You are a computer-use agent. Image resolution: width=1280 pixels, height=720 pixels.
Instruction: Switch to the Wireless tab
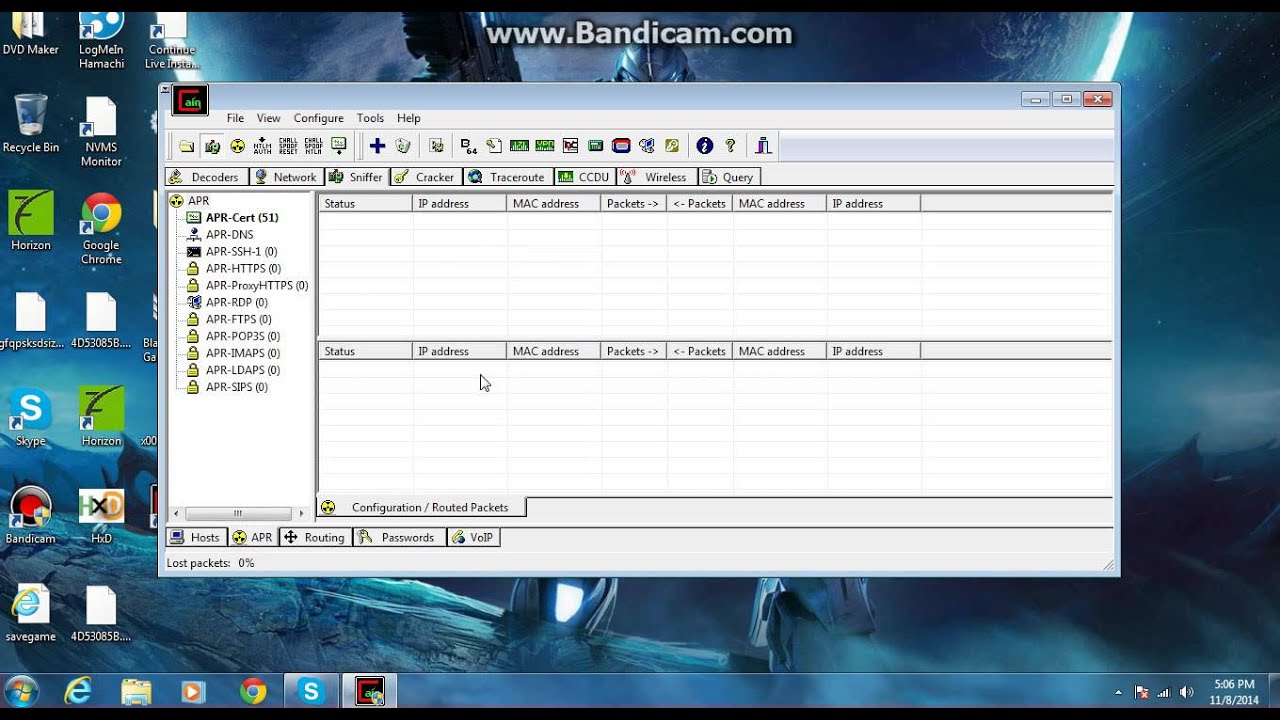(x=656, y=177)
